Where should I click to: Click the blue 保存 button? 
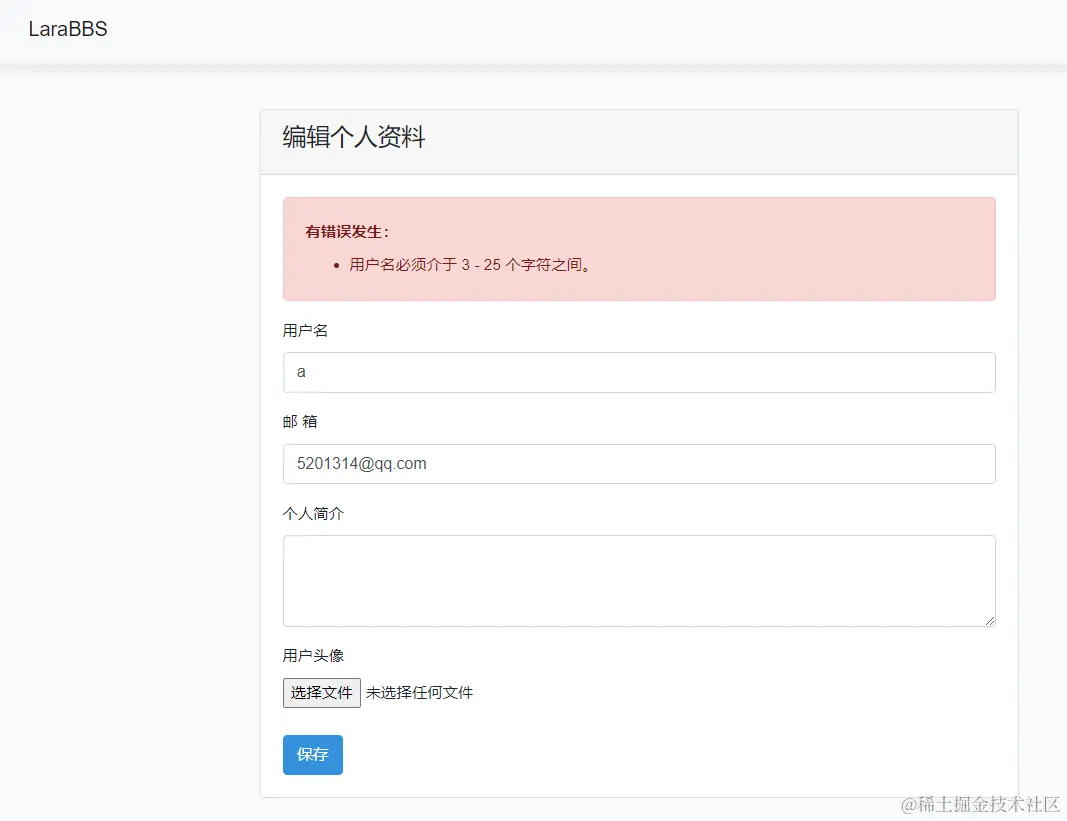(x=313, y=755)
